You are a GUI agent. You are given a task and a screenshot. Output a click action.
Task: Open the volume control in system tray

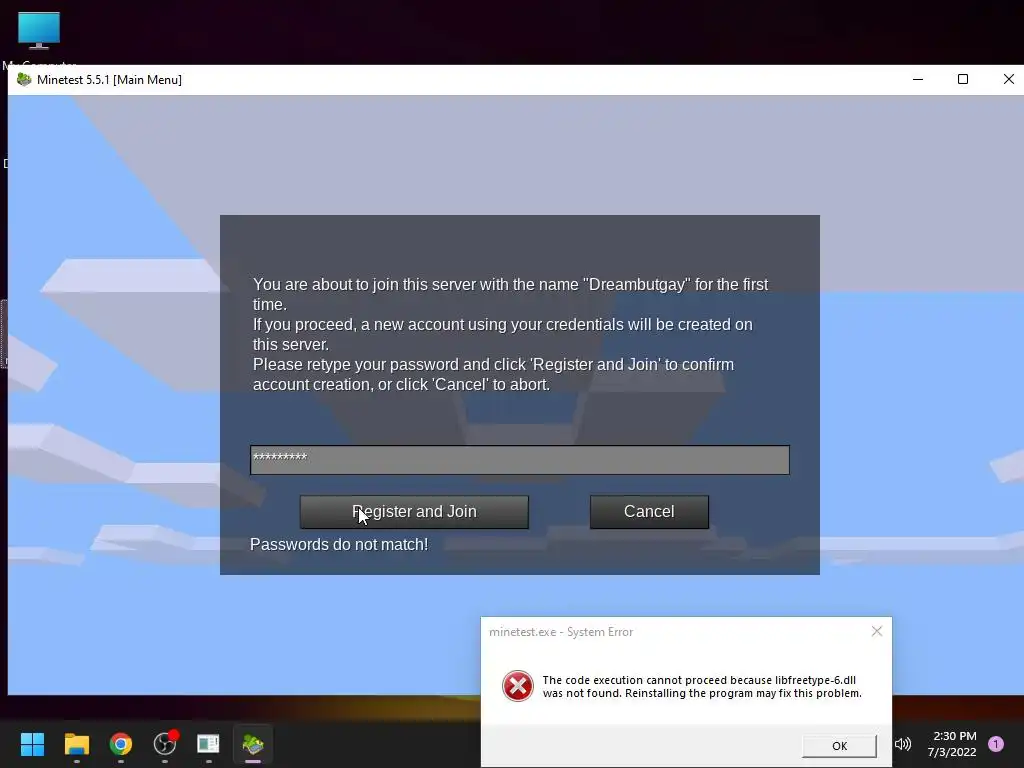[903, 744]
